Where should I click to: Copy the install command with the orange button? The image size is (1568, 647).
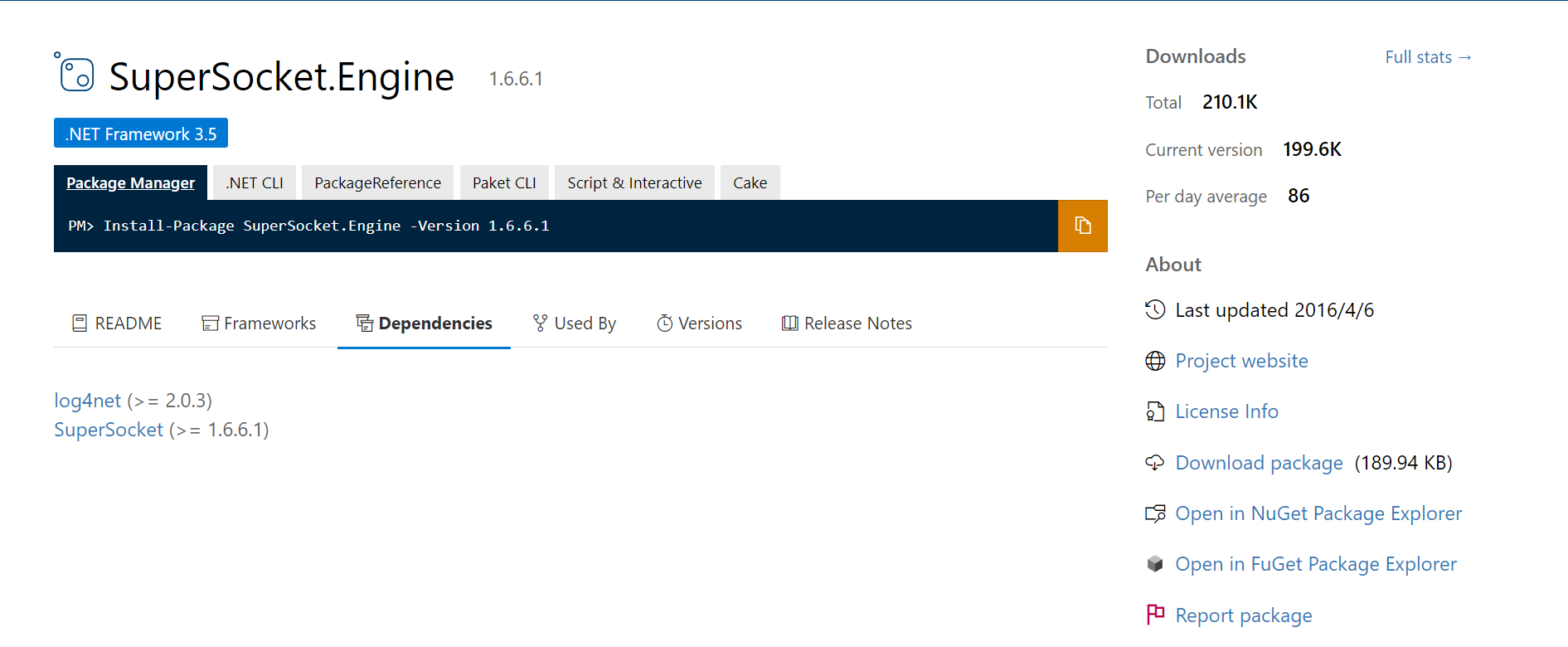pyautogui.click(x=1082, y=226)
